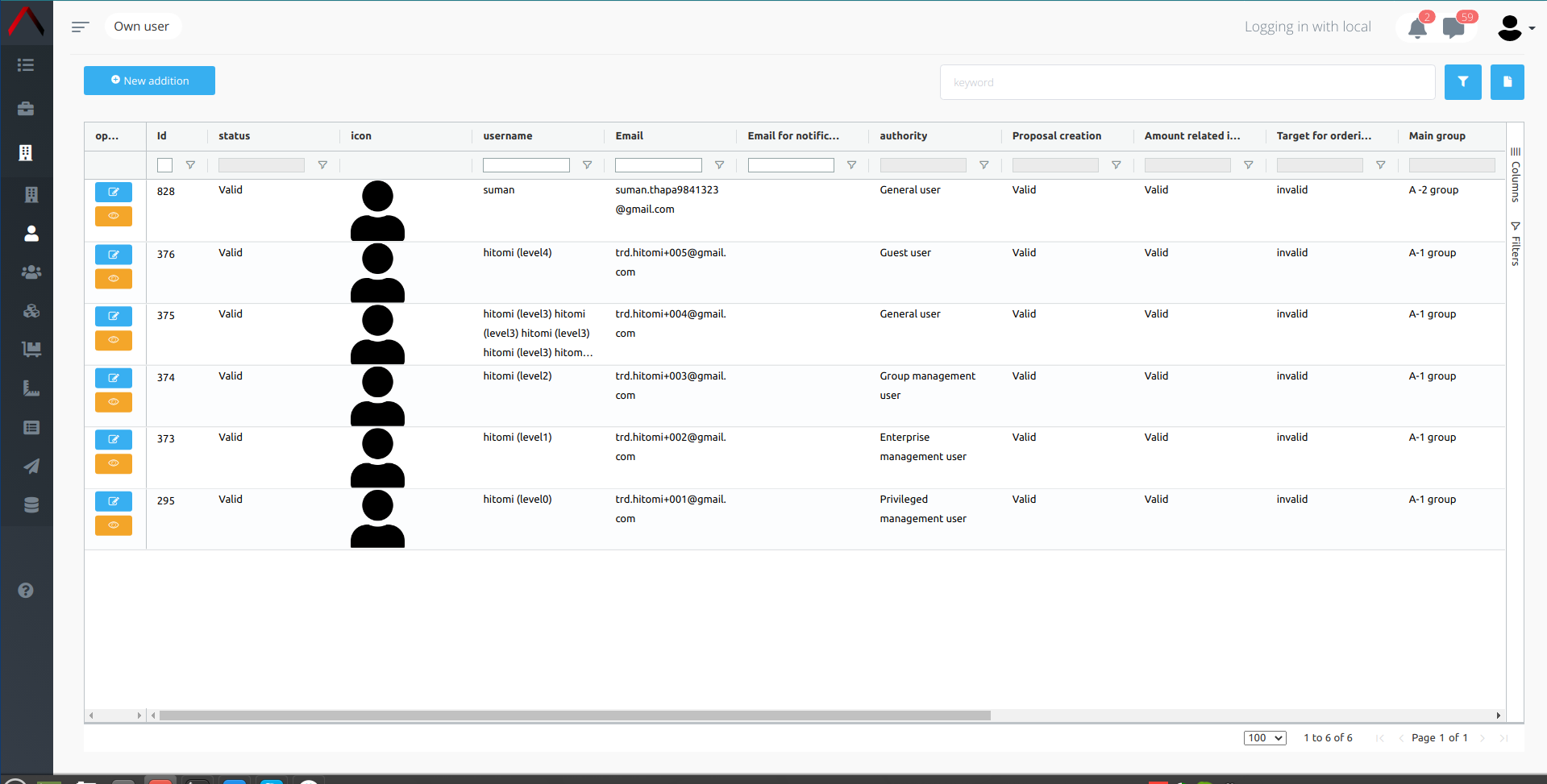Click the blue filter funnel button
1547x784 pixels.
1462,82
